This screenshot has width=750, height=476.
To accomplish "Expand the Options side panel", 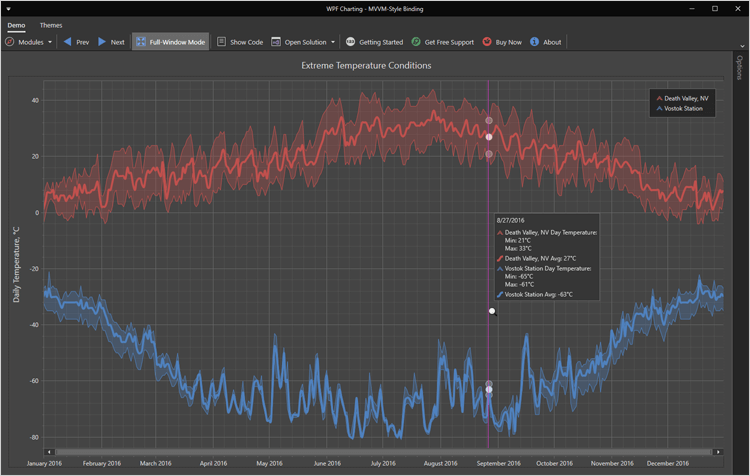I will 739,68.
